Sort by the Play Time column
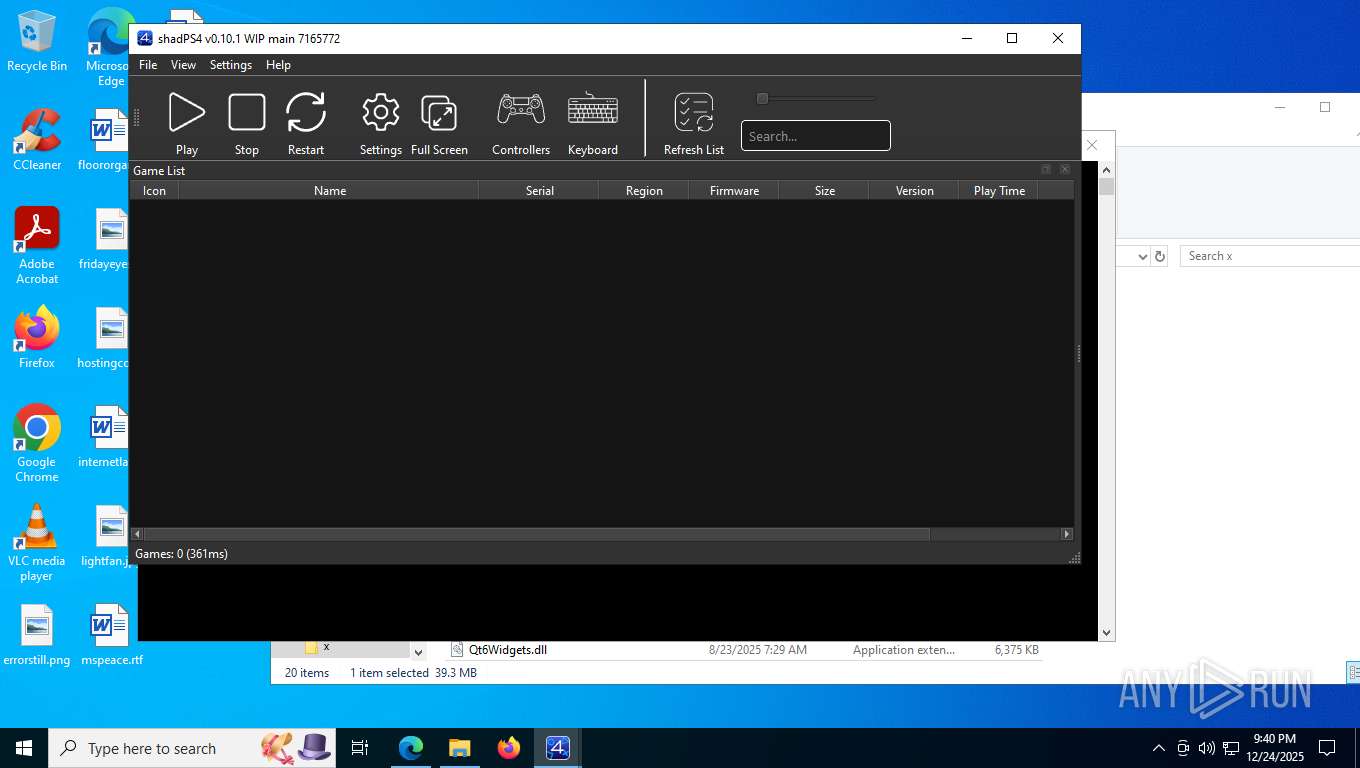 coord(999,191)
